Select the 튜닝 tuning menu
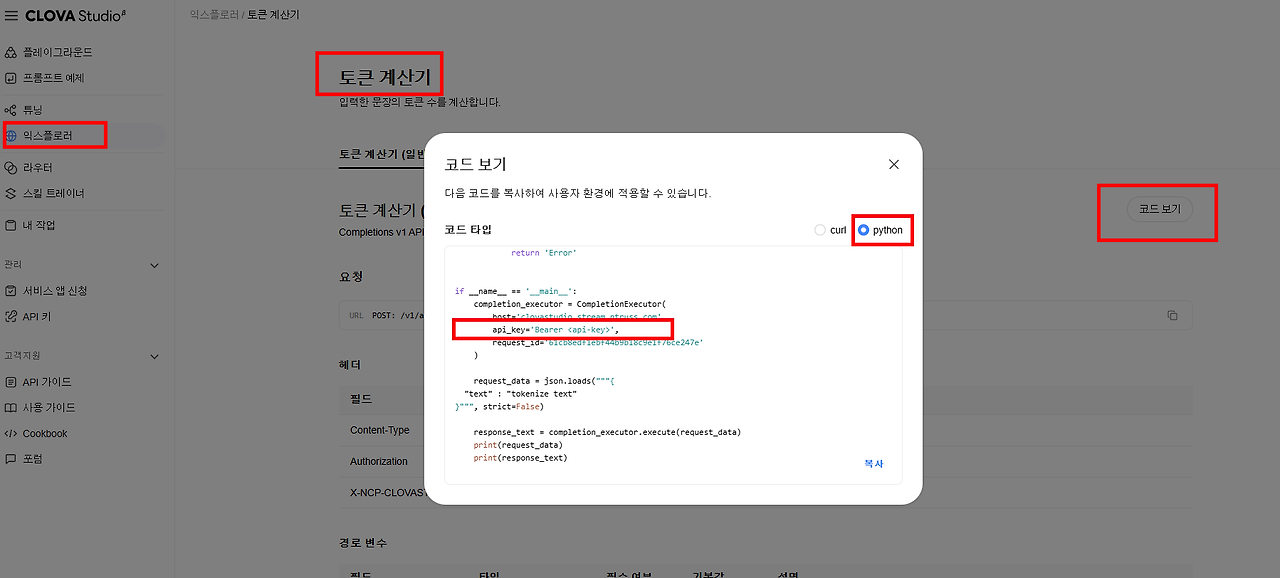Viewport: 1280px width, 578px height. click(x=42, y=109)
